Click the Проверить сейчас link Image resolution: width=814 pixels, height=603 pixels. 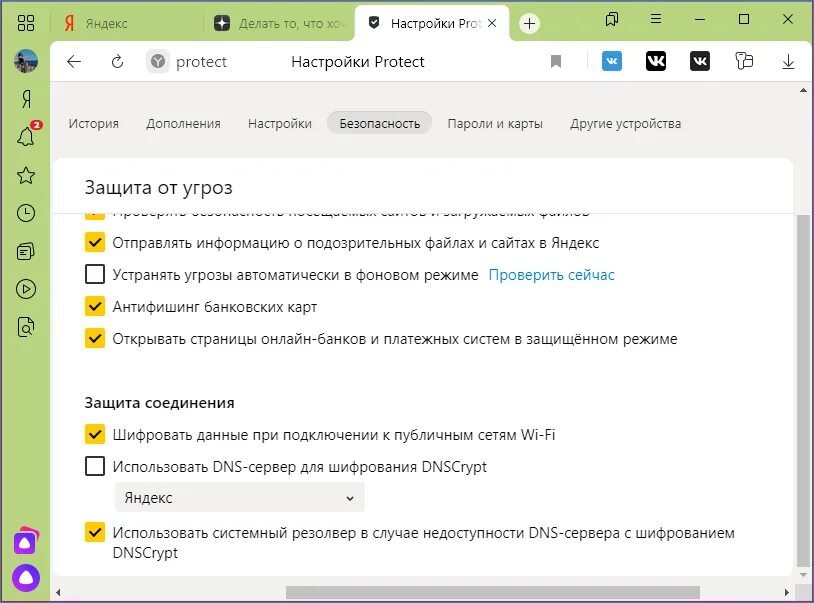point(551,275)
